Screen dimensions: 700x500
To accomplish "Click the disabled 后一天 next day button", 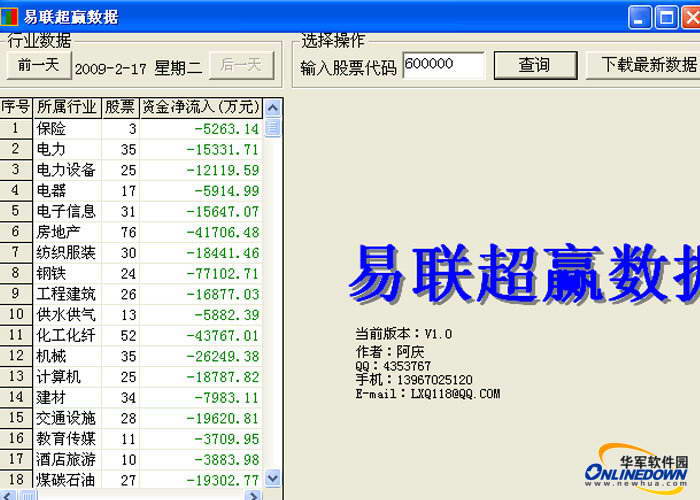I will (x=242, y=66).
